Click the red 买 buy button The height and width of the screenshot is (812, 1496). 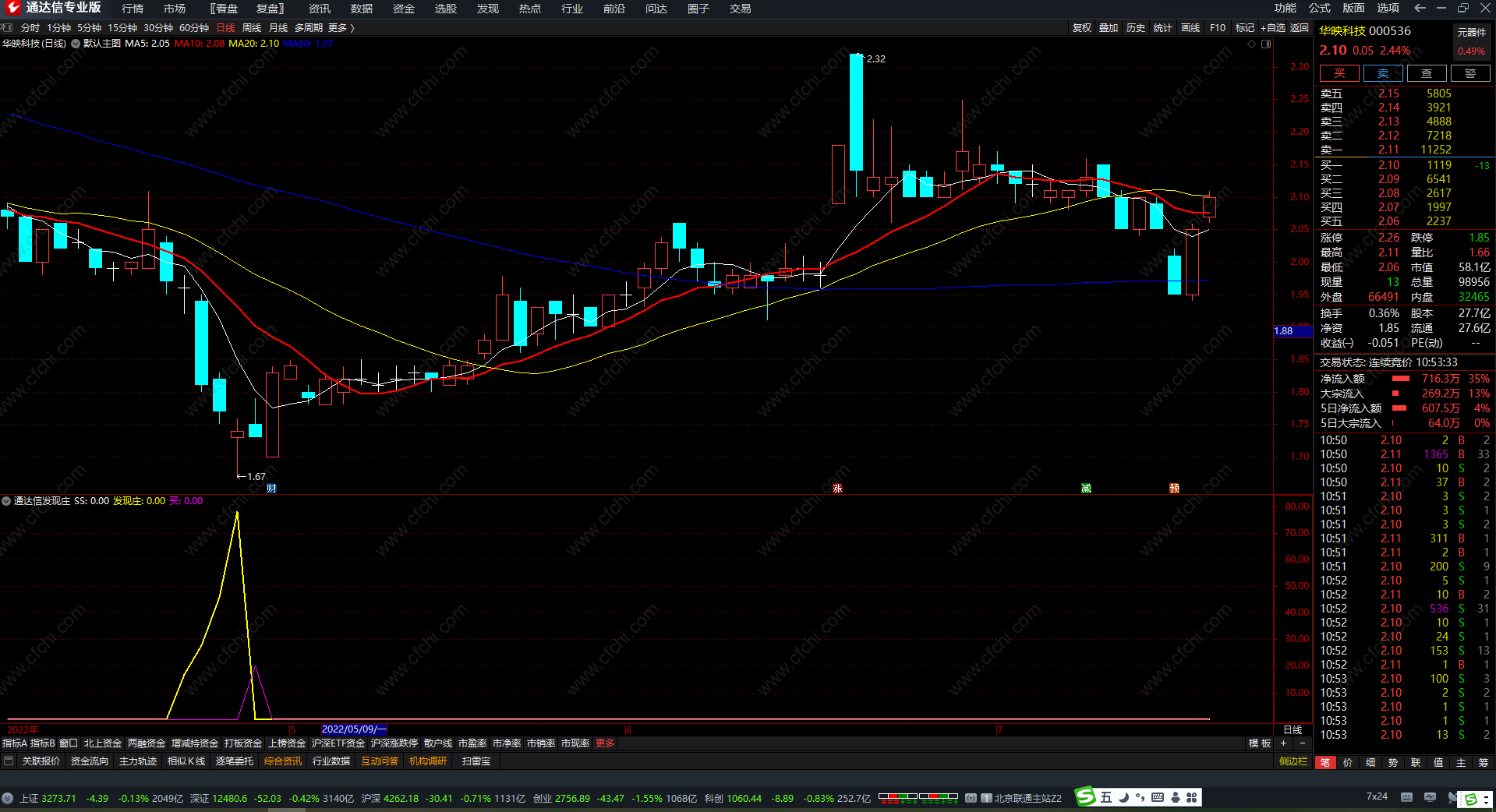(1339, 73)
